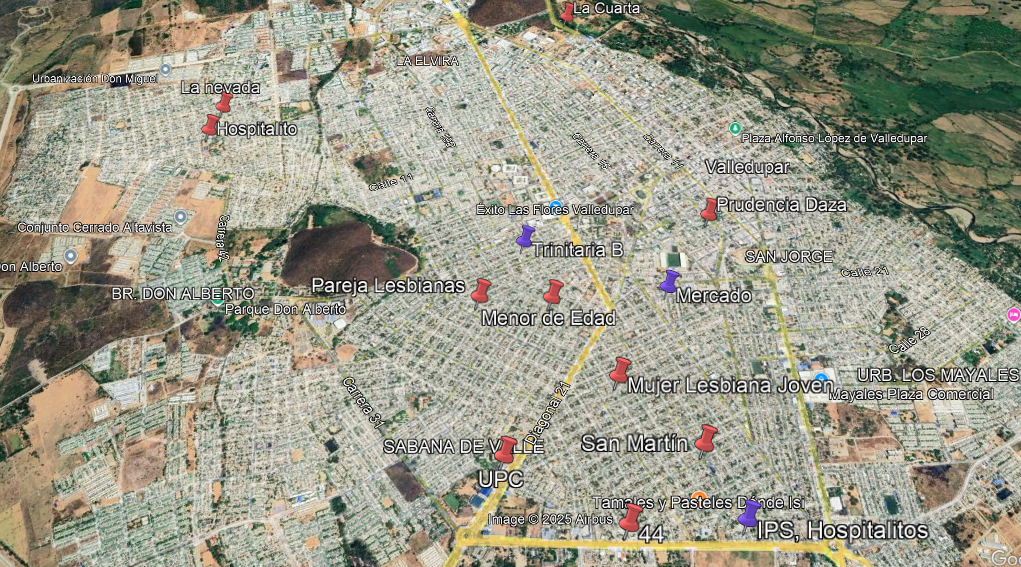The image size is (1021, 567).
Task: Click the Prudencia Daza red pin
Action: click(709, 208)
